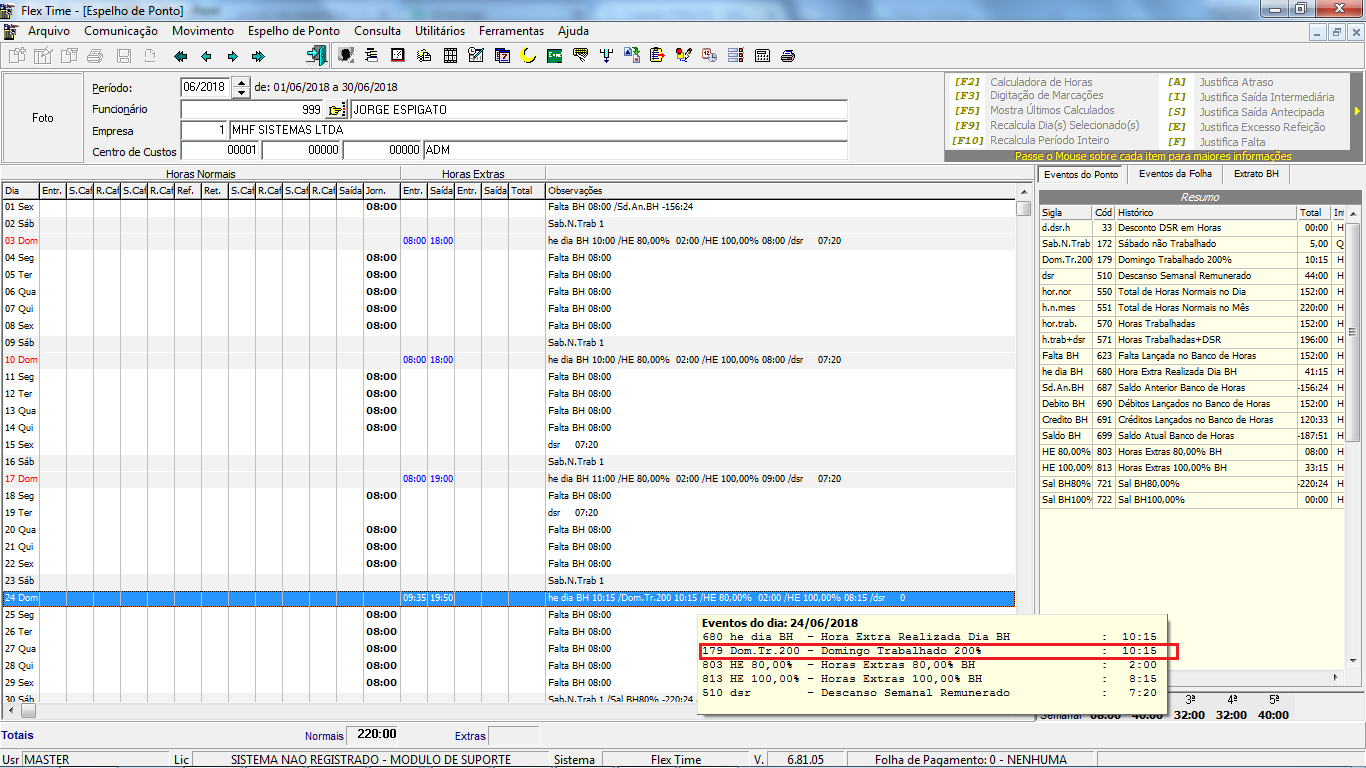This screenshot has width=1366, height=768.
Task: Click the calendar with number 7 icon
Action: [502, 56]
